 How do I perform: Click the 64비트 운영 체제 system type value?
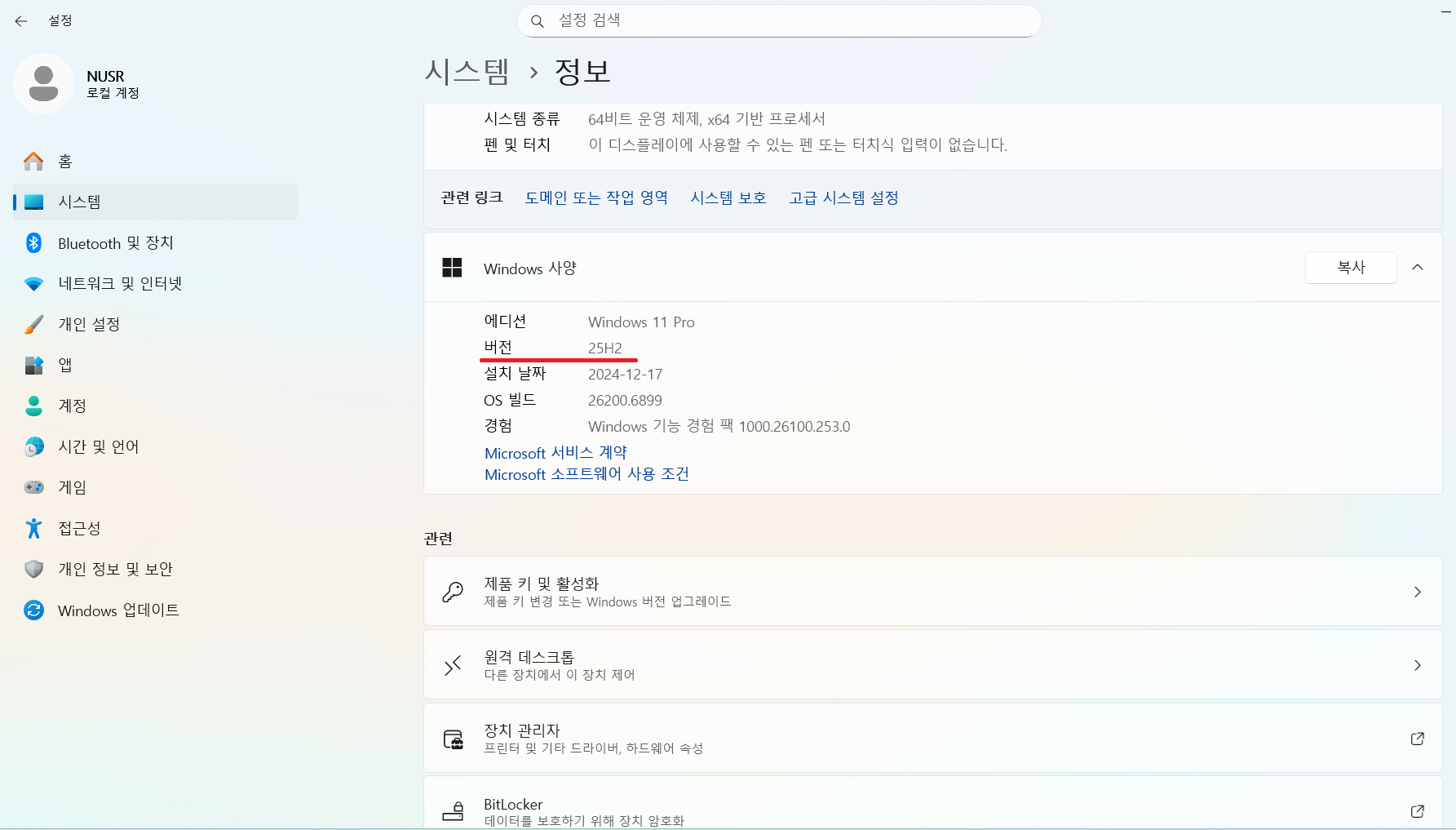tap(706, 119)
